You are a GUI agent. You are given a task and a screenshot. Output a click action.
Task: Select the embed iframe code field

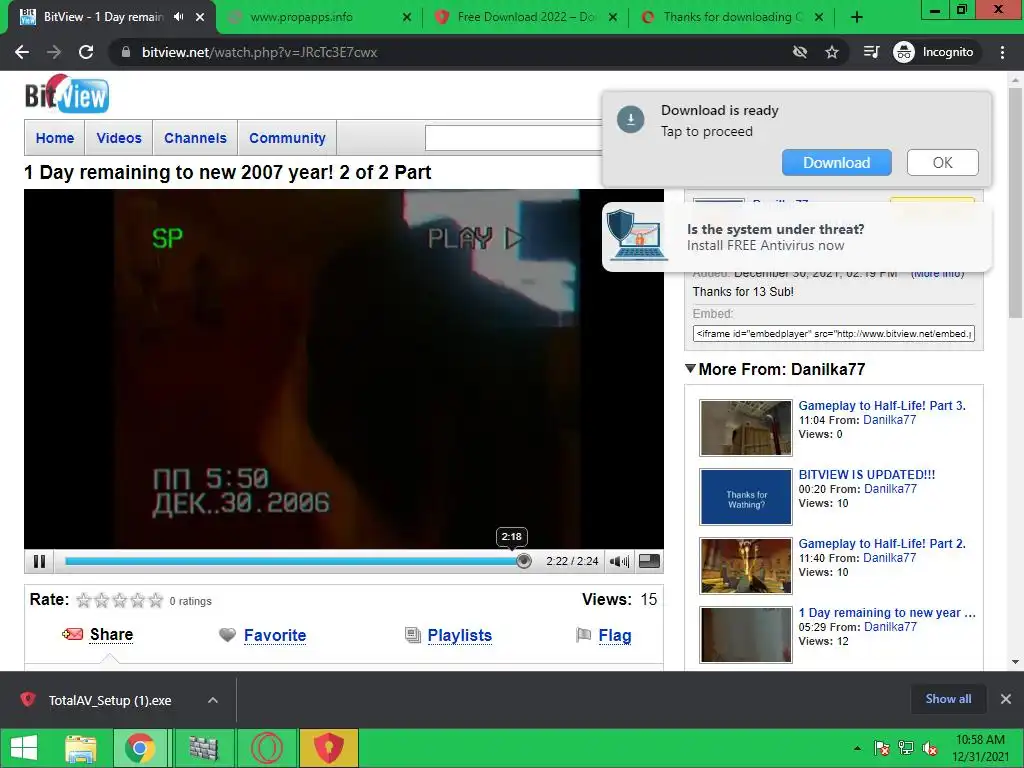coord(833,334)
